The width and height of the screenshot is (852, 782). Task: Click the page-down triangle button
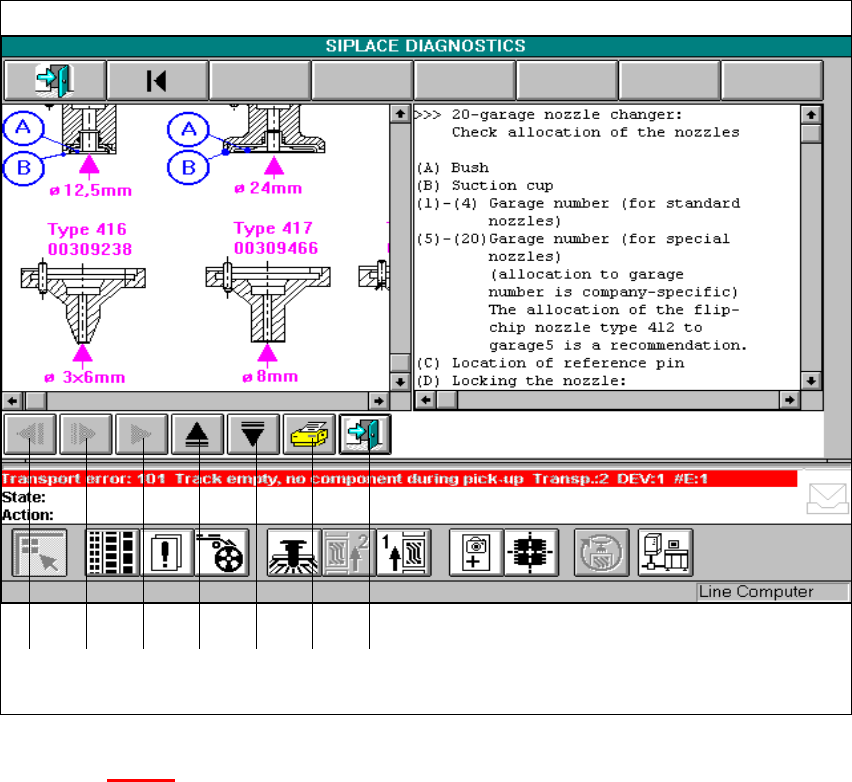[x=253, y=434]
